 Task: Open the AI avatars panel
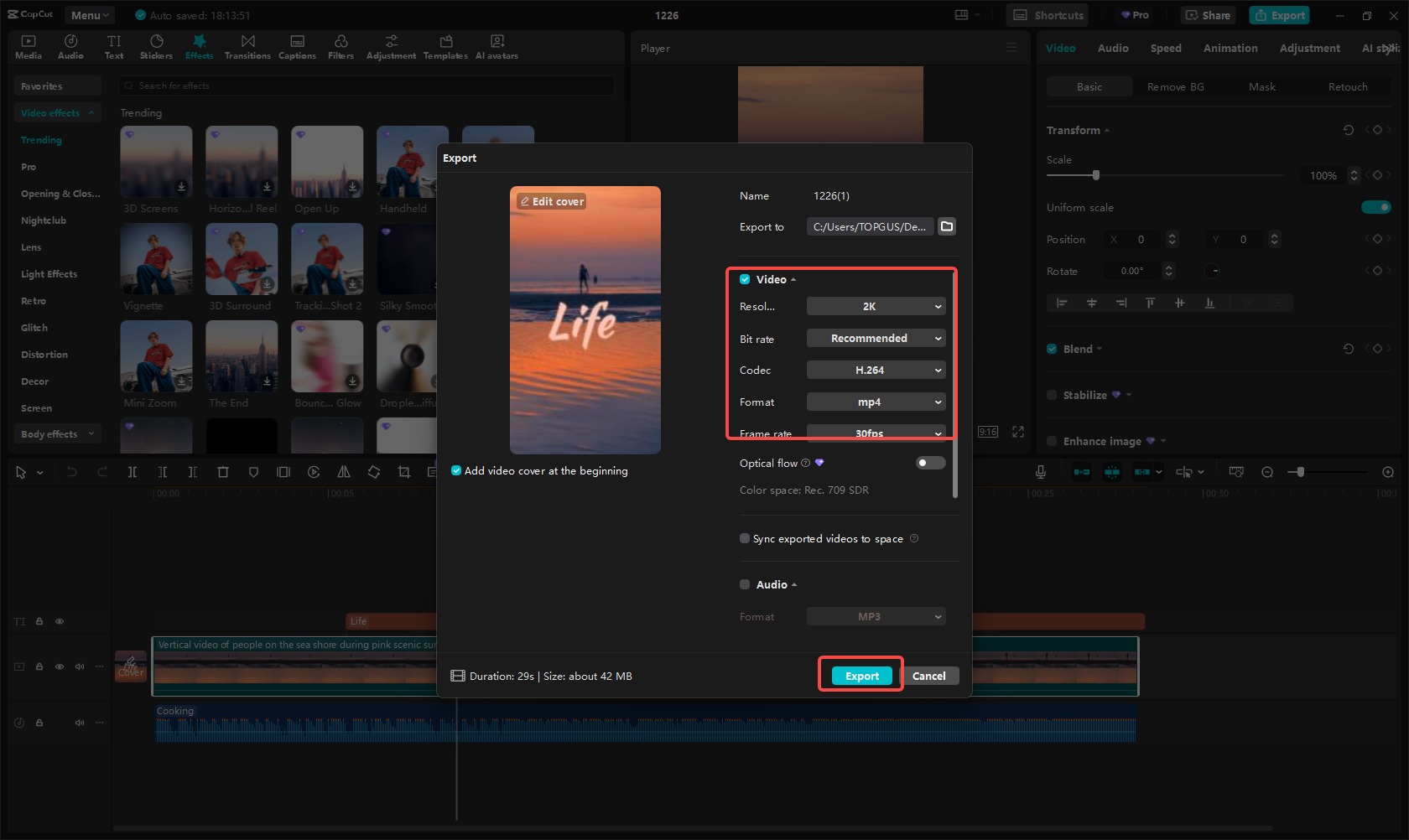coord(497,46)
